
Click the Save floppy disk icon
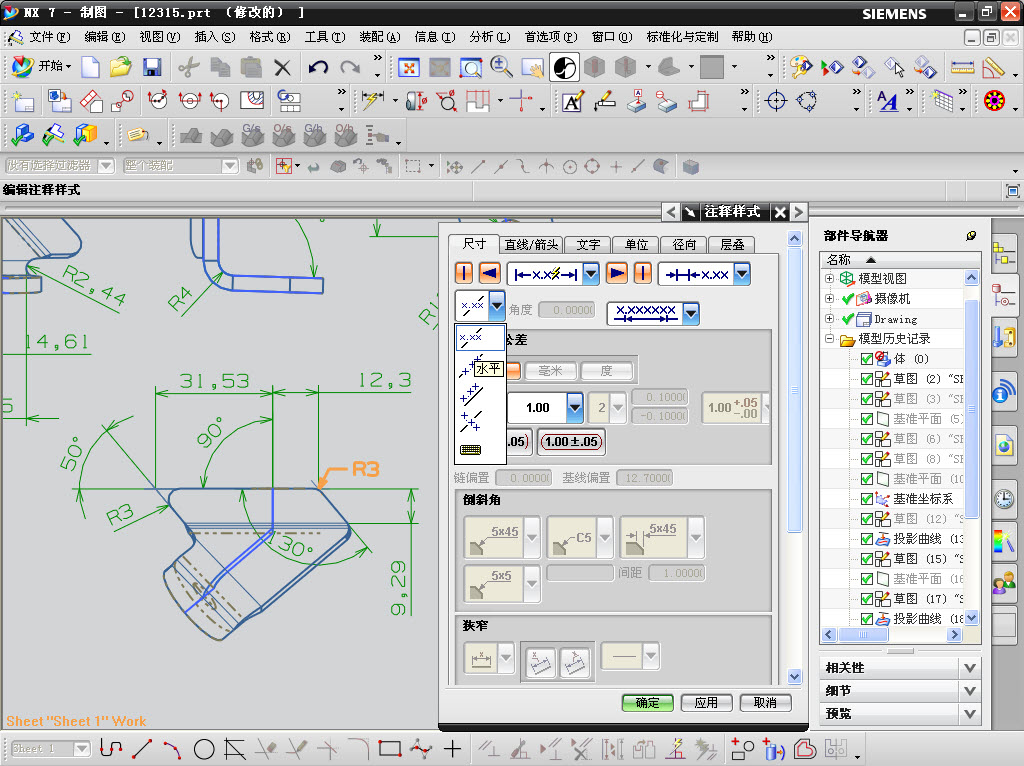152,68
